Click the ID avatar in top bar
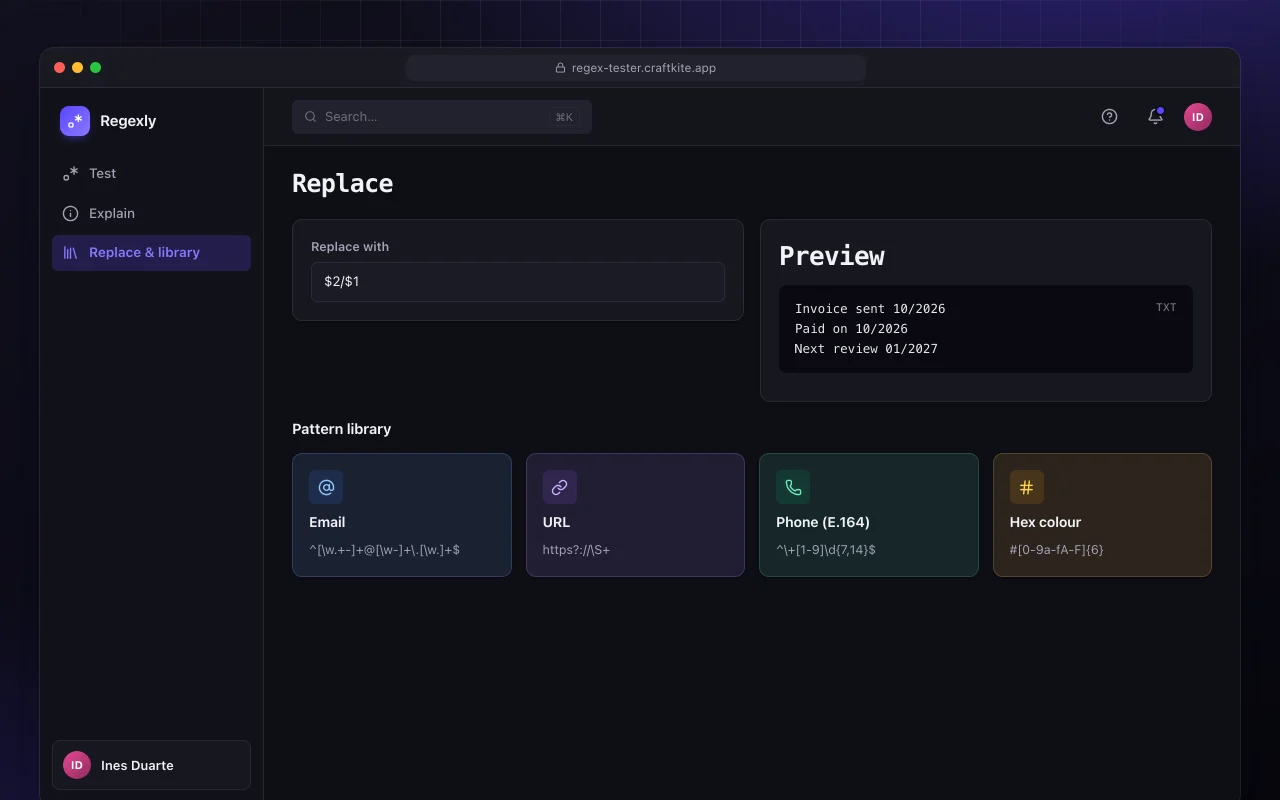The height and width of the screenshot is (800, 1280). click(x=1198, y=117)
